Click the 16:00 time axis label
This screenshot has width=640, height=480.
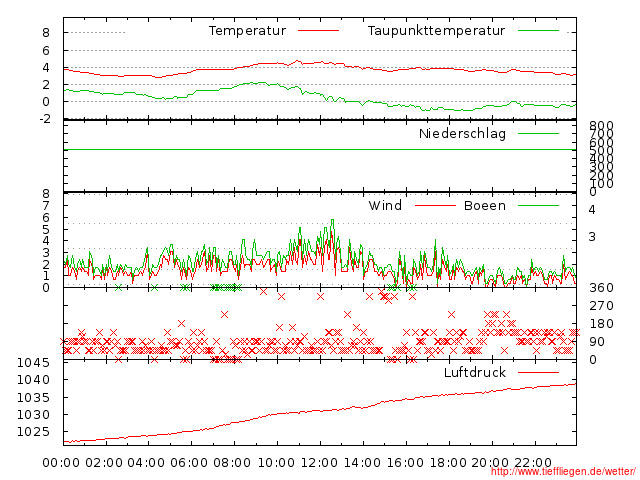[x=405, y=463]
